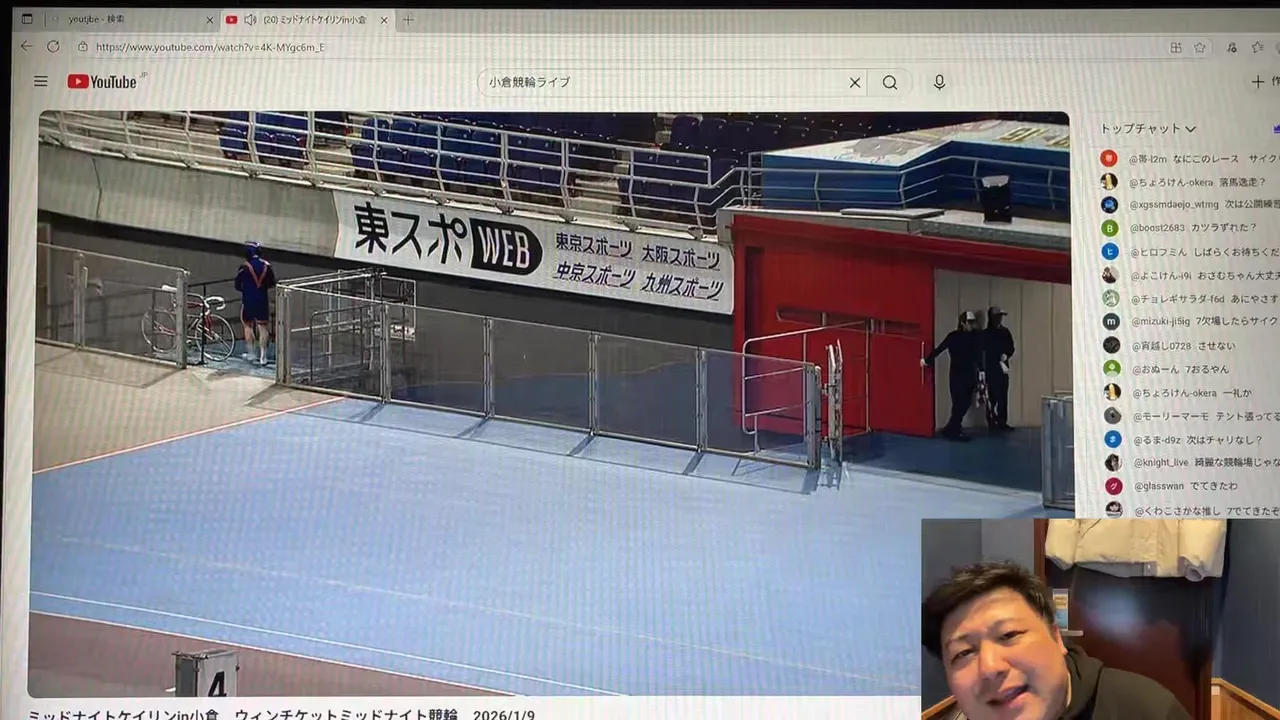This screenshot has height=720, width=1280.
Task: Click the live video player
Action: coord(553,403)
